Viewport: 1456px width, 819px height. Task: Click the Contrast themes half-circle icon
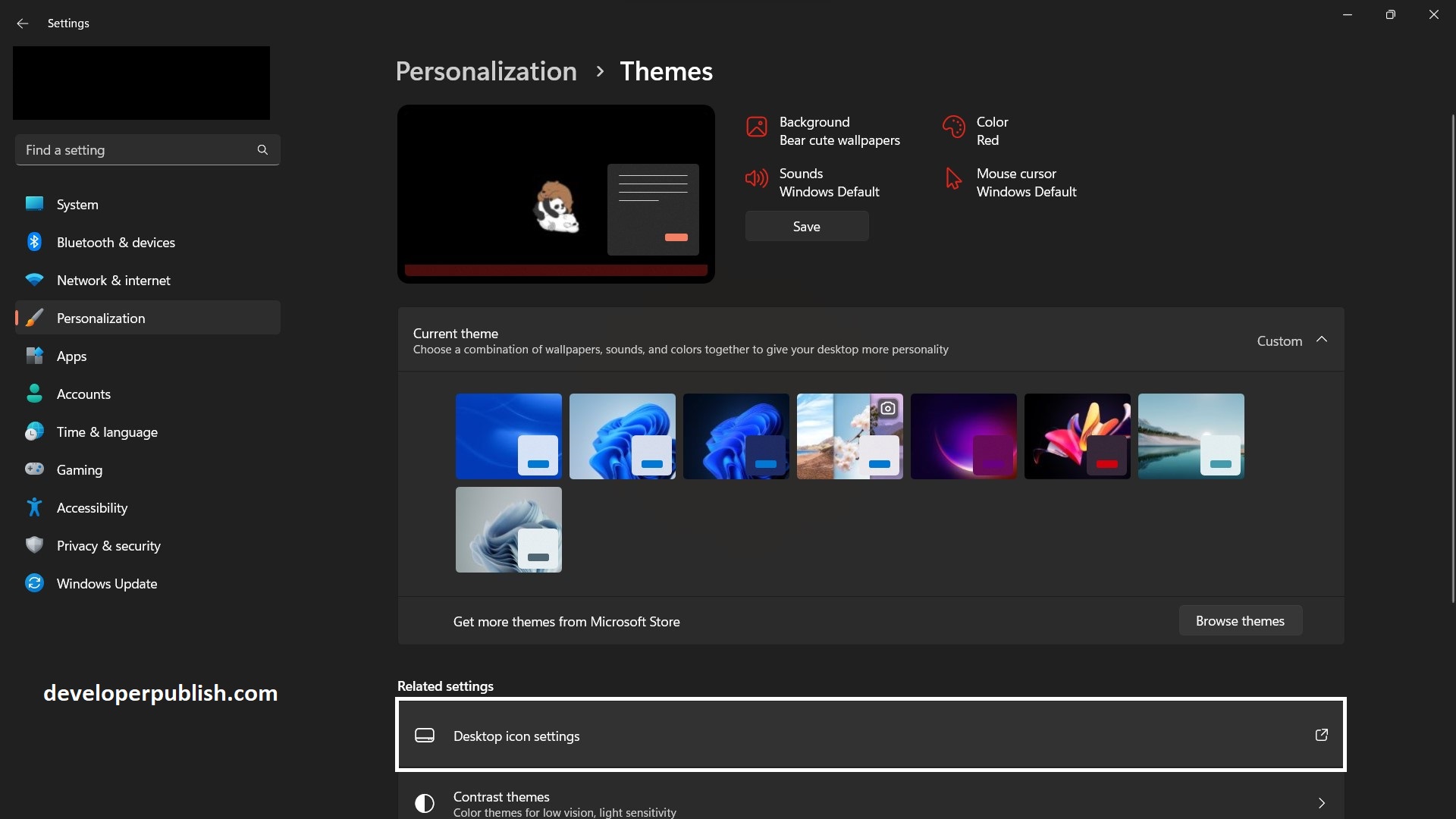tap(424, 802)
